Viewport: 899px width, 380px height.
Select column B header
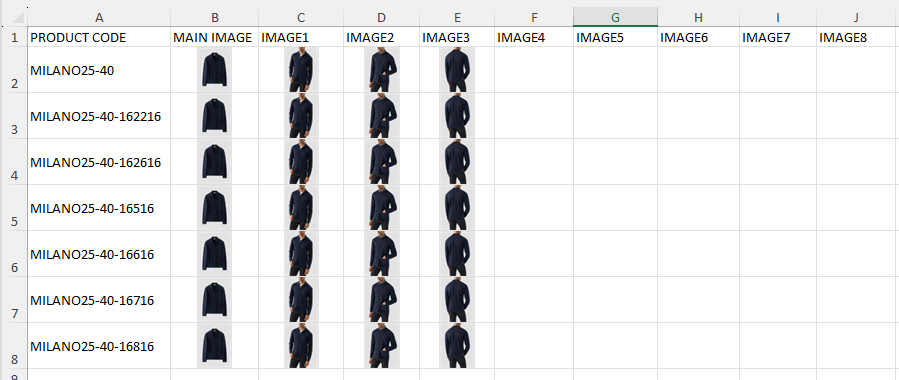tap(214, 18)
